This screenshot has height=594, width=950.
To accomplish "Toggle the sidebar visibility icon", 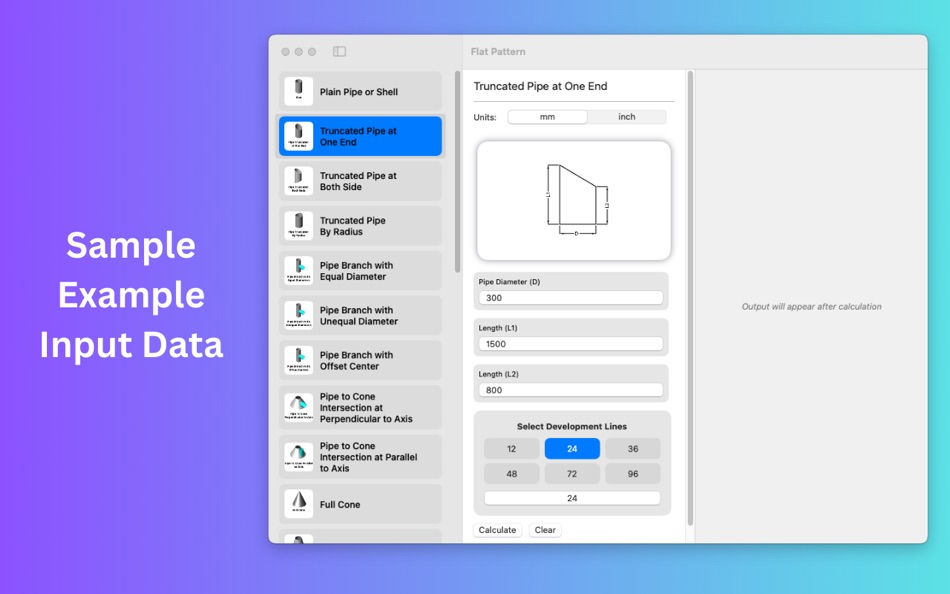I will coord(338,50).
